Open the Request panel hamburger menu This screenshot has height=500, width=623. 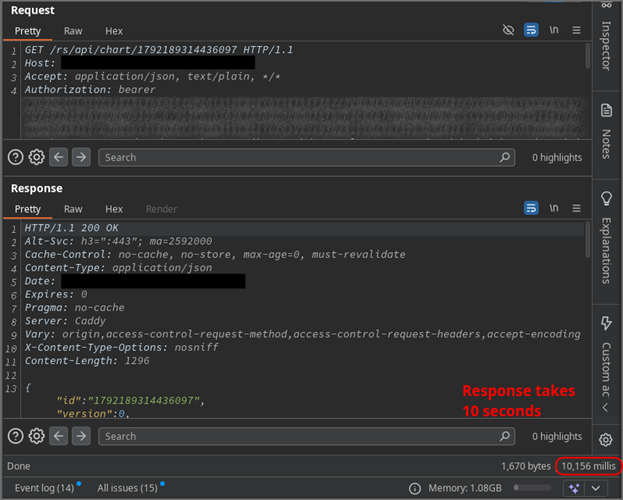576,31
